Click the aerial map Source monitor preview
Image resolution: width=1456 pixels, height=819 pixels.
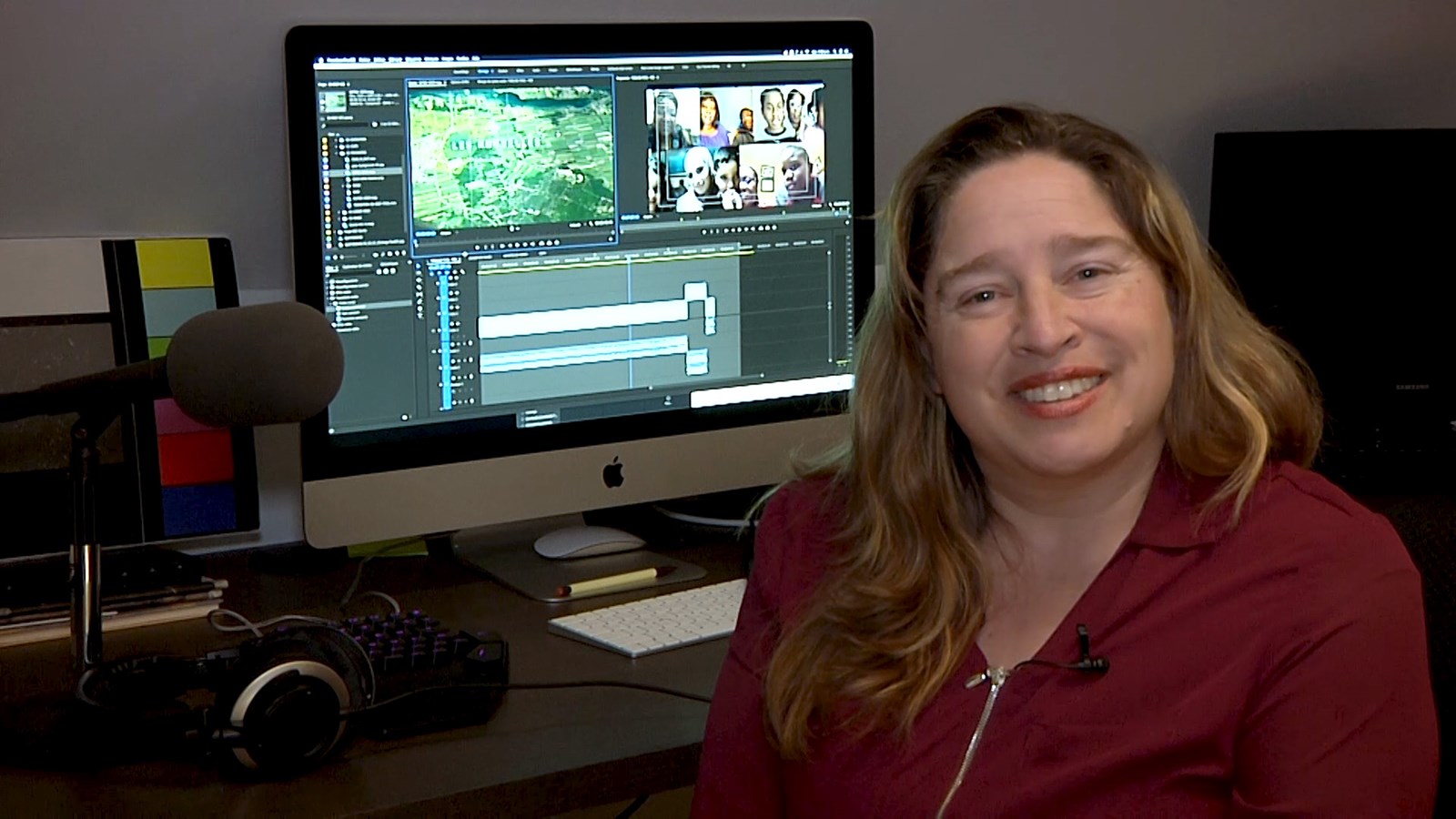click(x=511, y=157)
